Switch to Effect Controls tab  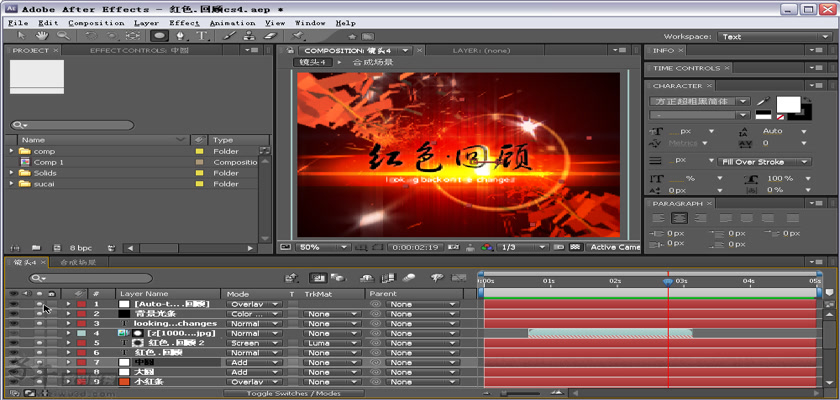click(137, 50)
